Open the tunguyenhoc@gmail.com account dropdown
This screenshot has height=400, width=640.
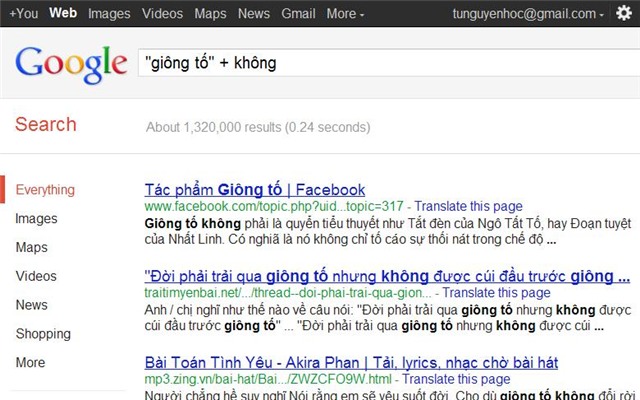[x=528, y=13]
